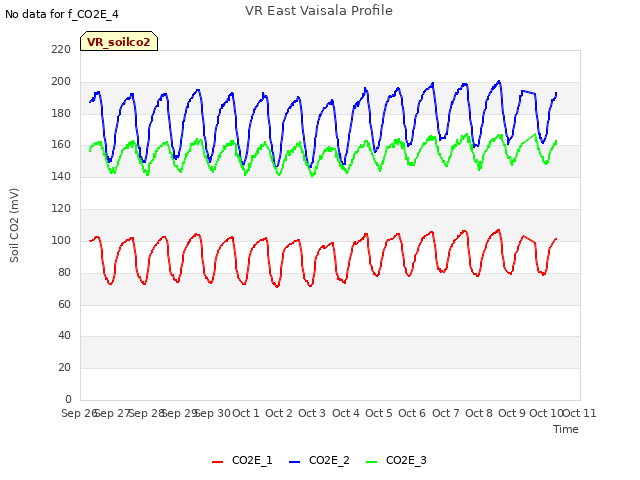Click the 0 y-axis tick label

pyautogui.click(x=68, y=399)
